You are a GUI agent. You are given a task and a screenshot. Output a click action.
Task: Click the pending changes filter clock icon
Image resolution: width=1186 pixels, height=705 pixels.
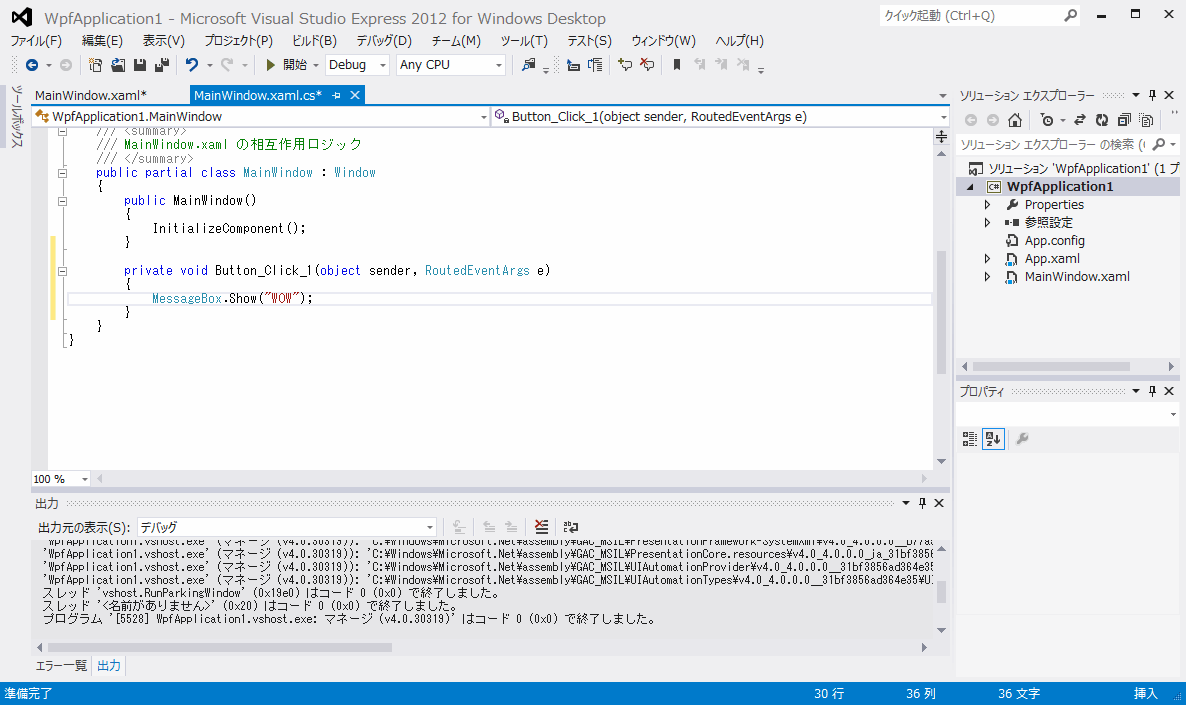click(1047, 120)
